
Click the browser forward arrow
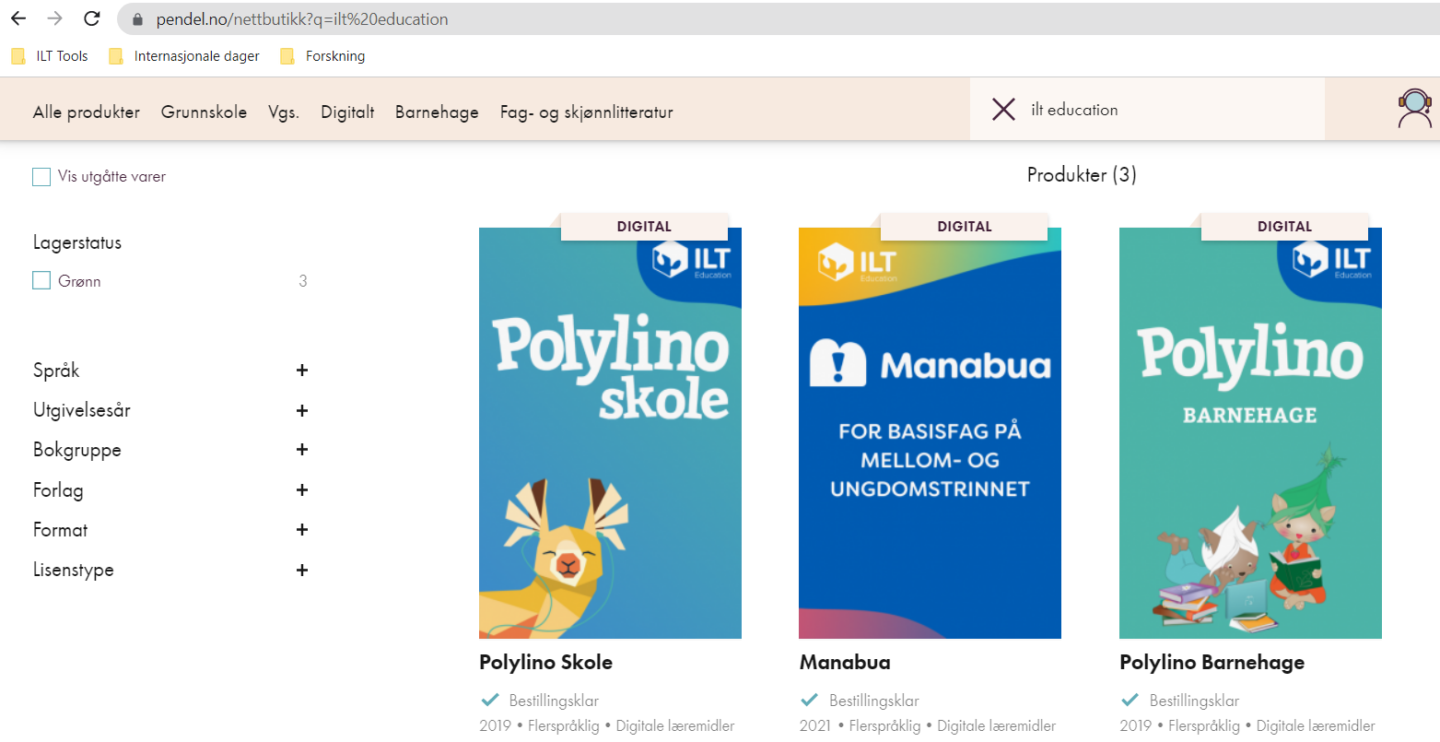pyautogui.click(x=55, y=19)
